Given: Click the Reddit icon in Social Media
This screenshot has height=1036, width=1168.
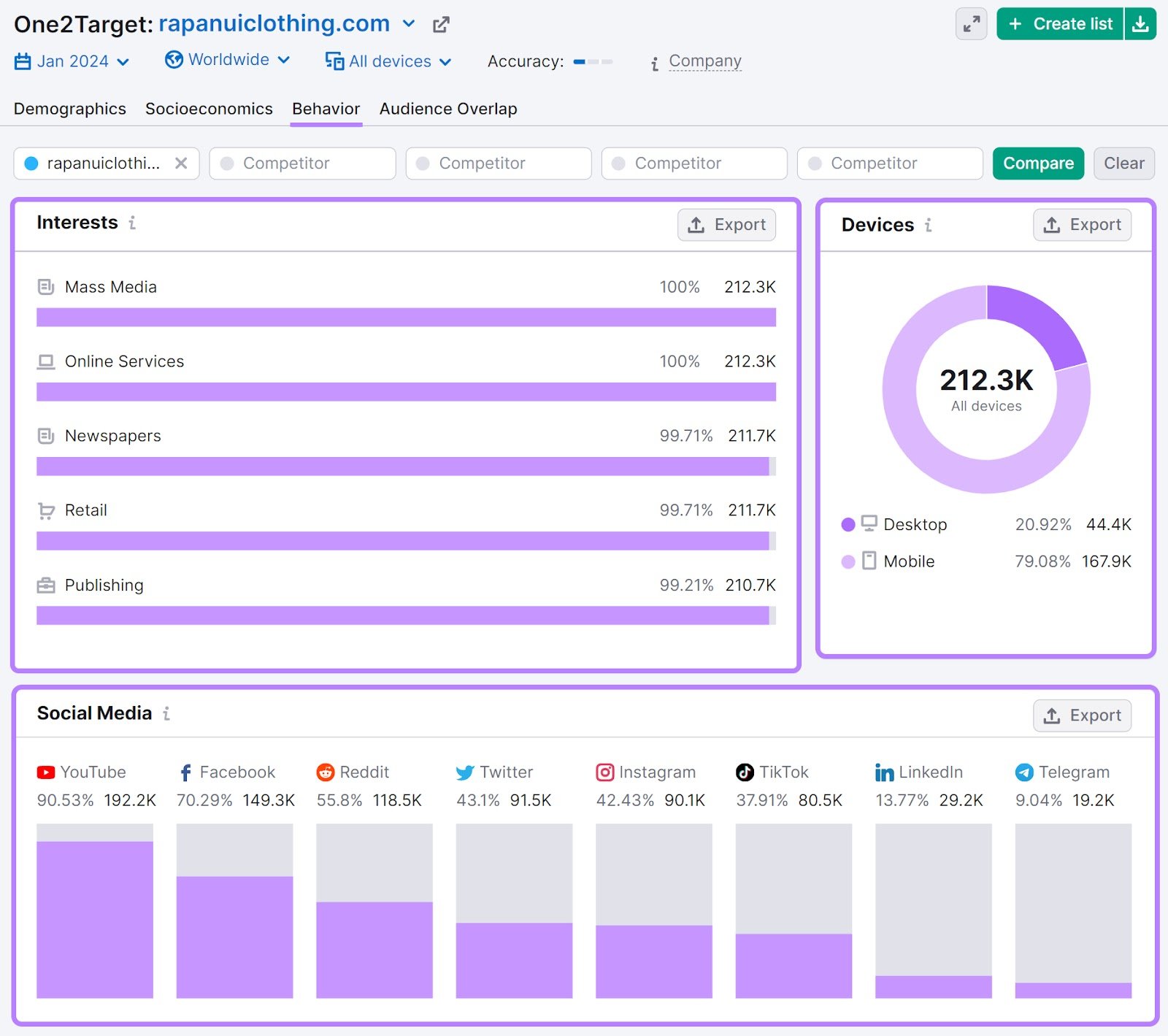Looking at the screenshot, I should (x=325, y=772).
